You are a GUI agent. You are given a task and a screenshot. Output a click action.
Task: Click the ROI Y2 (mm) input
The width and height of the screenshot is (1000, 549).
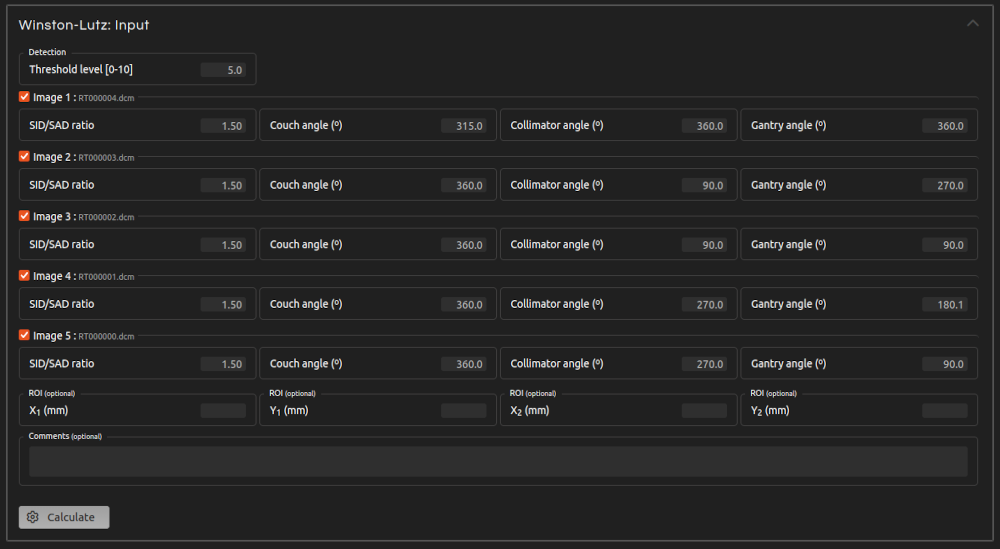(x=945, y=411)
